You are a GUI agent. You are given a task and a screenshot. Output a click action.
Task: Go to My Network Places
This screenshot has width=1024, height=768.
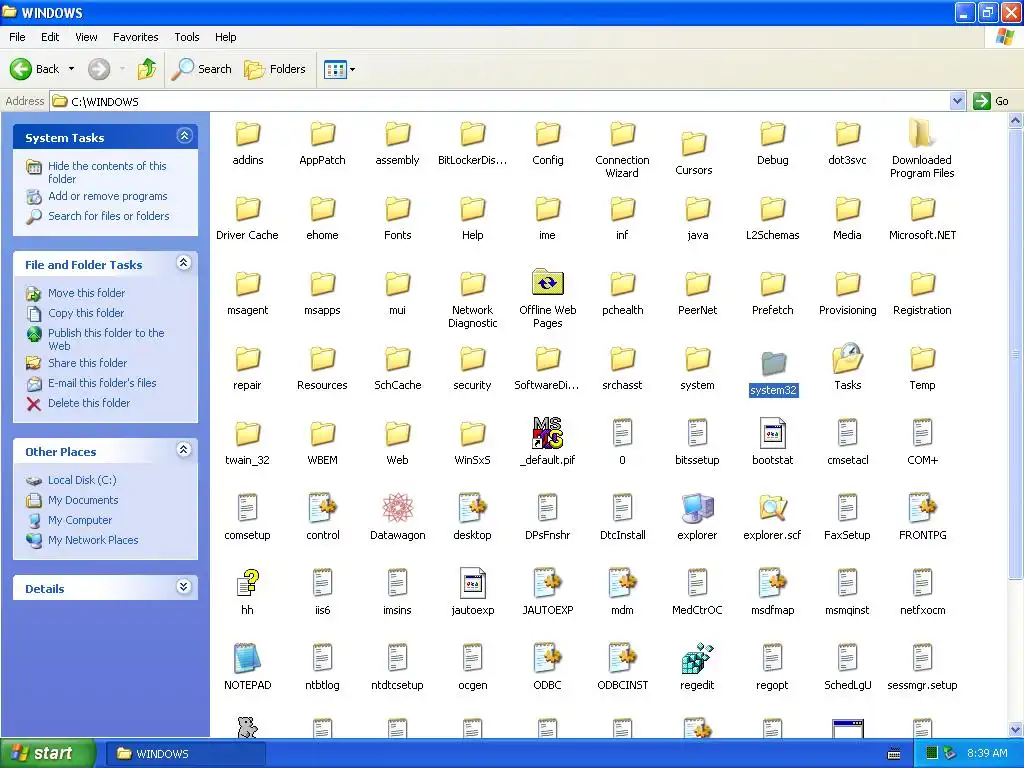93,540
